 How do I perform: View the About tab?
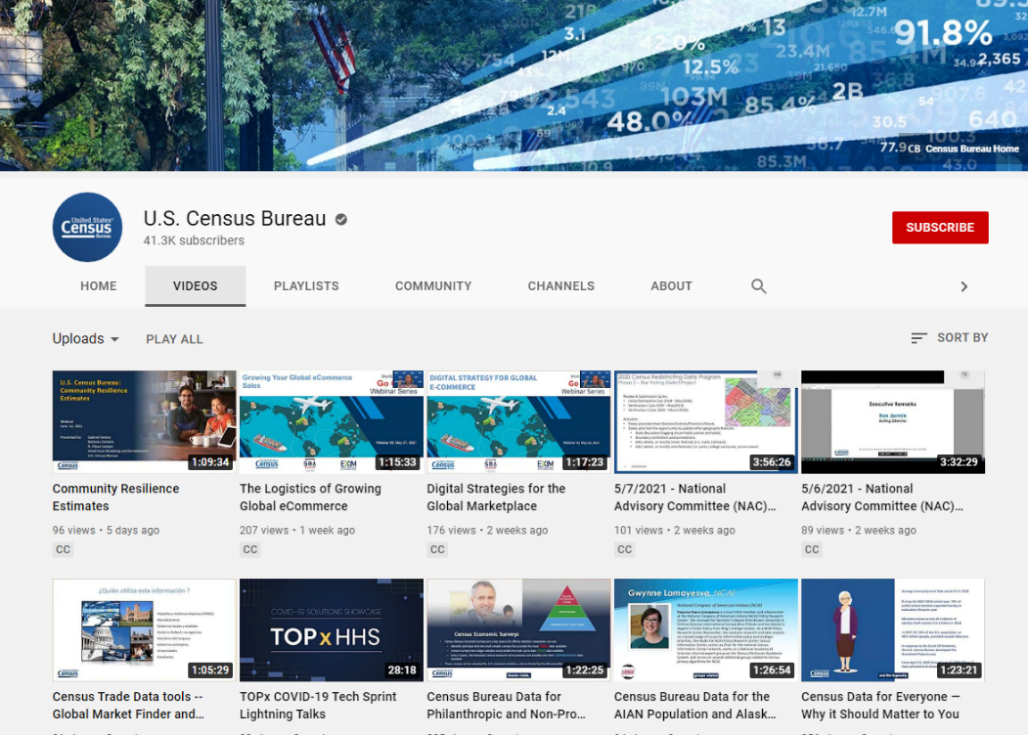[x=671, y=286]
